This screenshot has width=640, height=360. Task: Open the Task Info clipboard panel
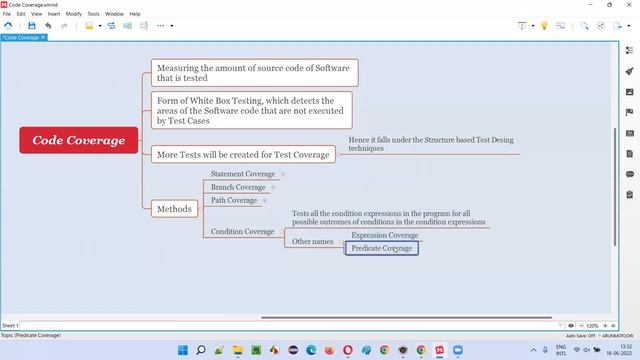[x=630, y=195]
